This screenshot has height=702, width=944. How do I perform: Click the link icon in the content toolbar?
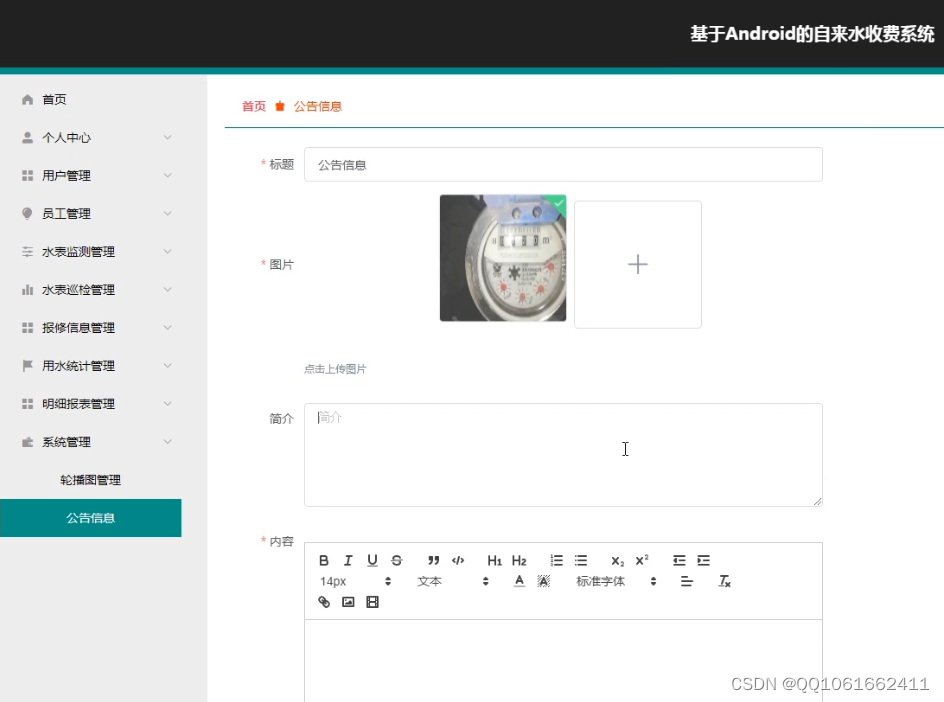tap(324, 602)
